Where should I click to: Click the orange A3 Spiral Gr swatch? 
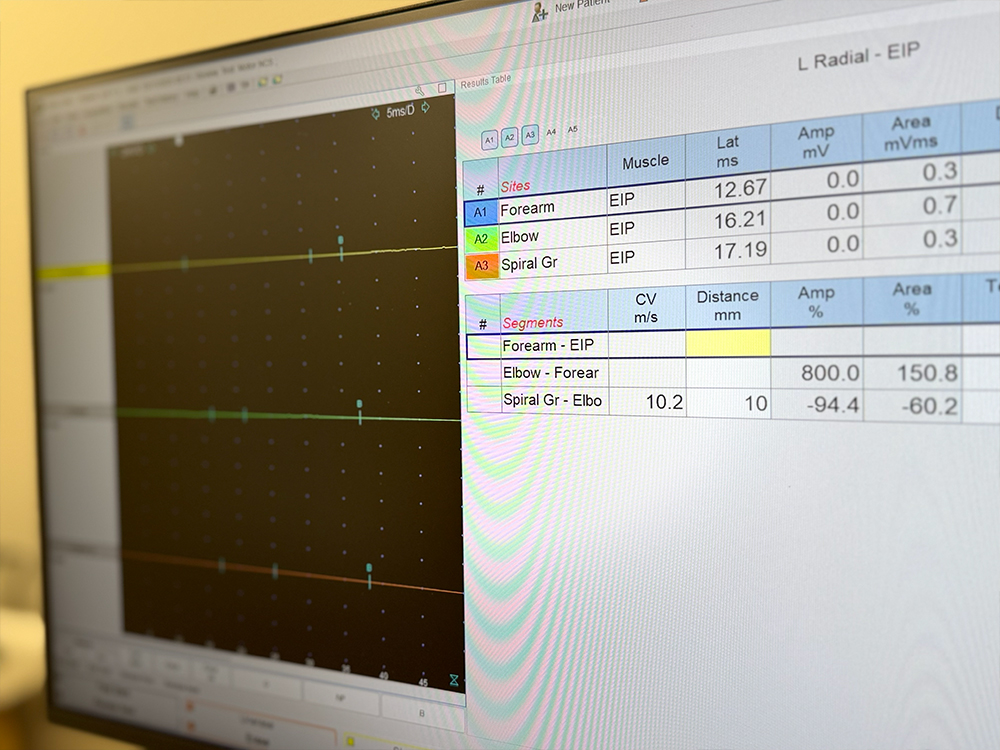(x=481, y=265)
